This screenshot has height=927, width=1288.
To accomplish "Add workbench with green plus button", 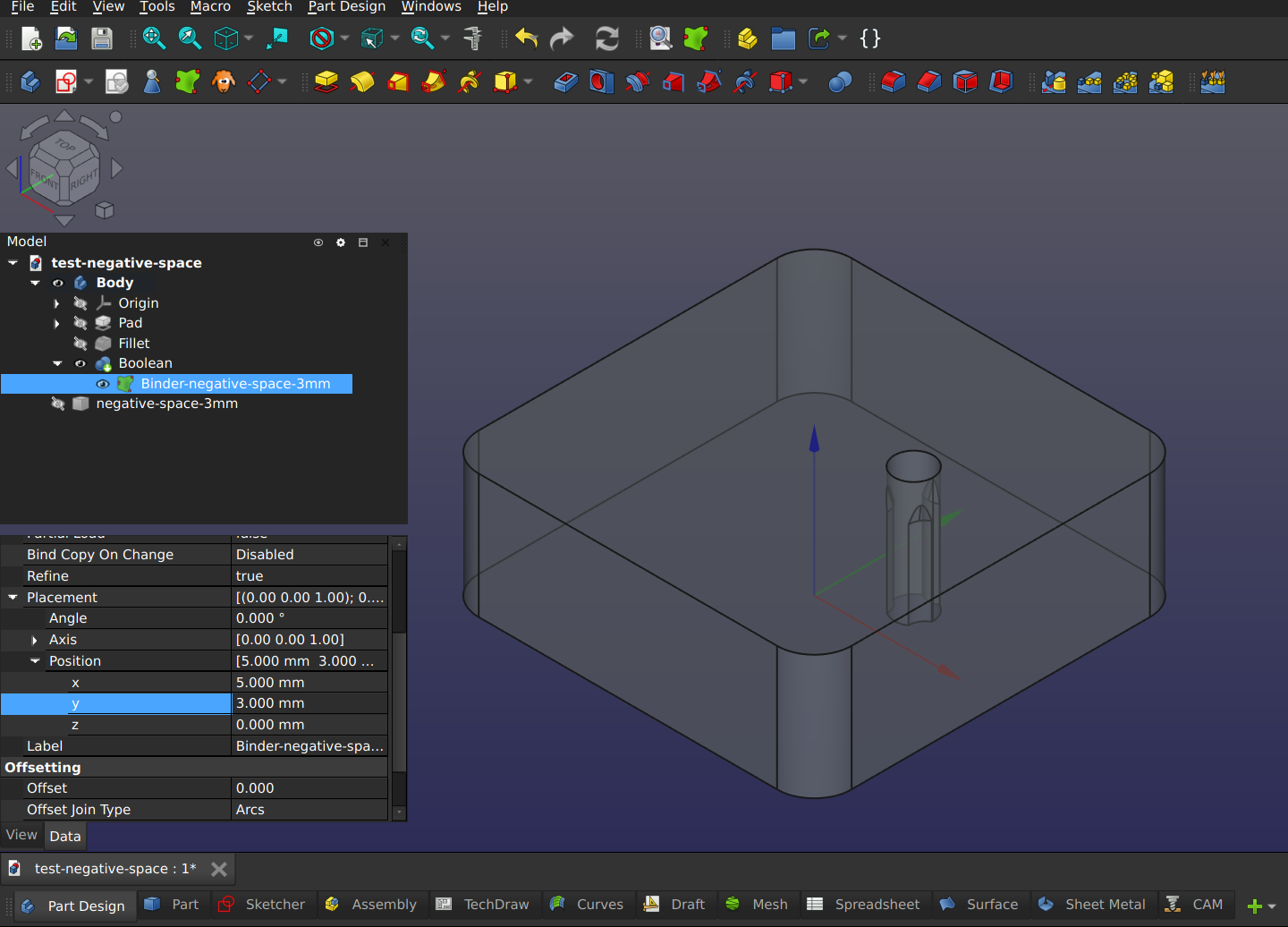I will [x=1255, y=906].
